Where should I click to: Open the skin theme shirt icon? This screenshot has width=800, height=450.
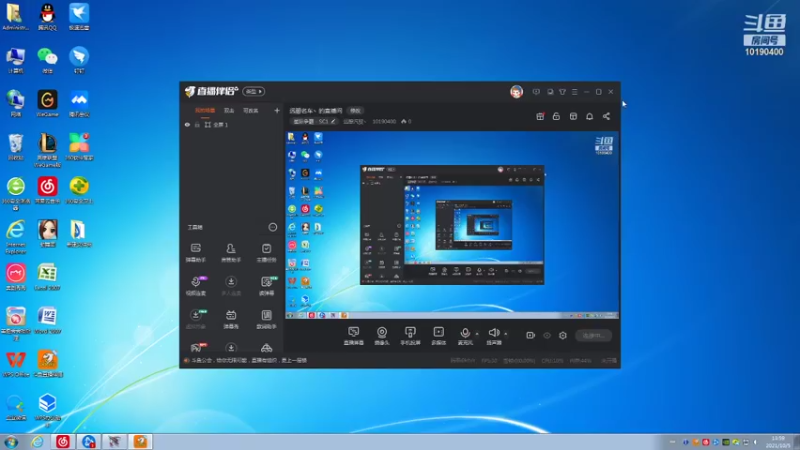[x=562, y=92]
